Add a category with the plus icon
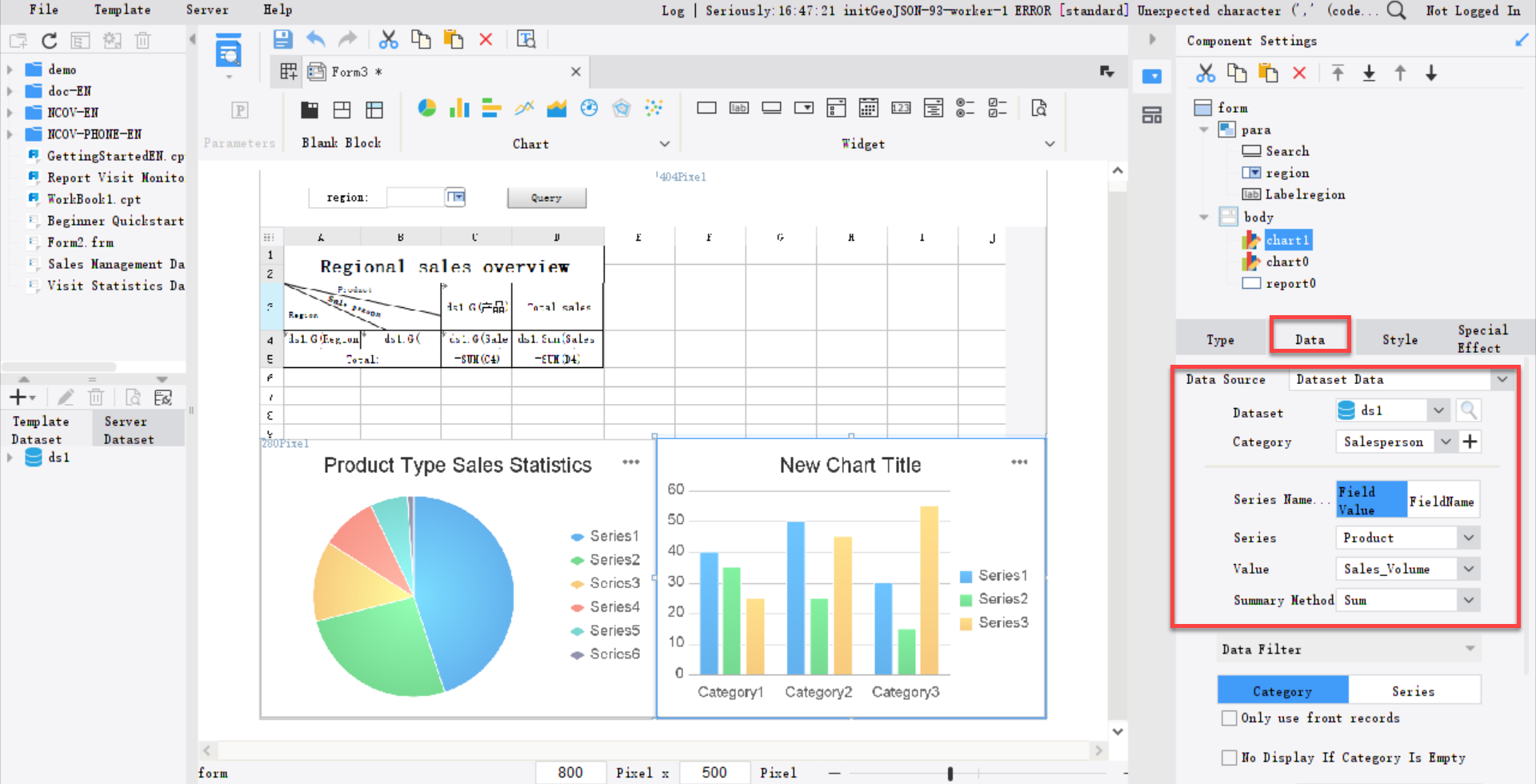Viewport: 1536px width, 784px height. (x=1470, y=442)
